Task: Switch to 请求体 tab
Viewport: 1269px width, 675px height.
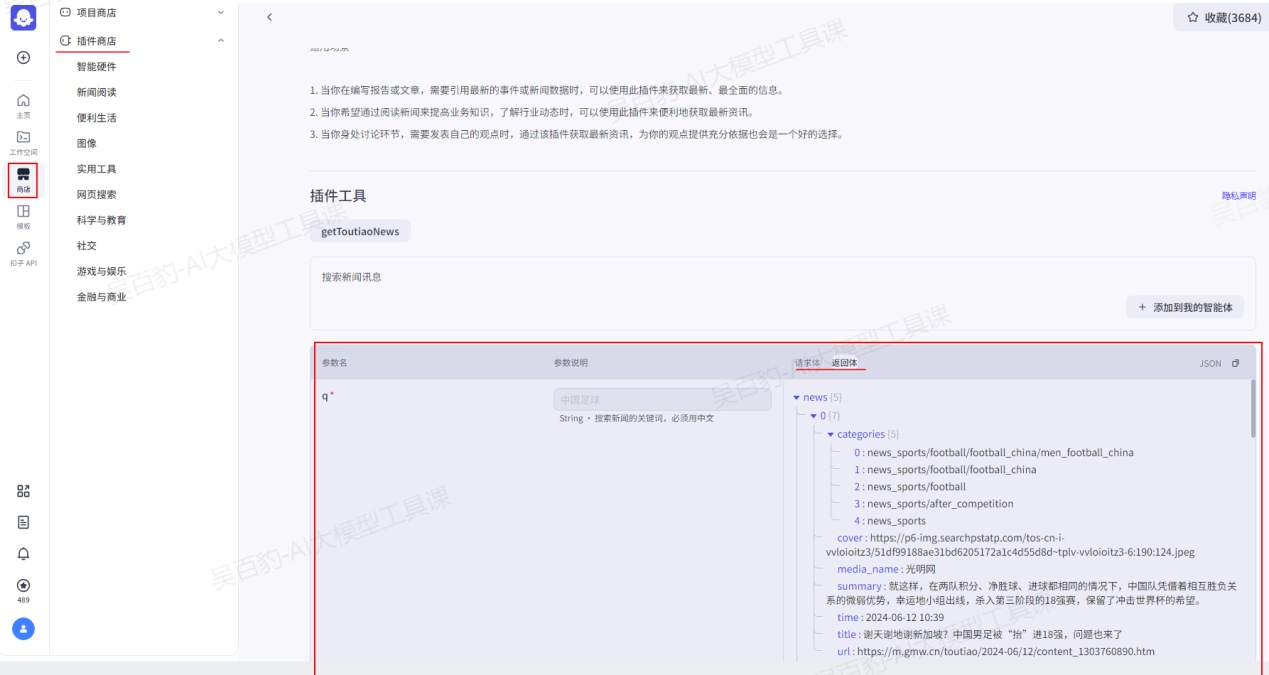Action: [806, 363]
